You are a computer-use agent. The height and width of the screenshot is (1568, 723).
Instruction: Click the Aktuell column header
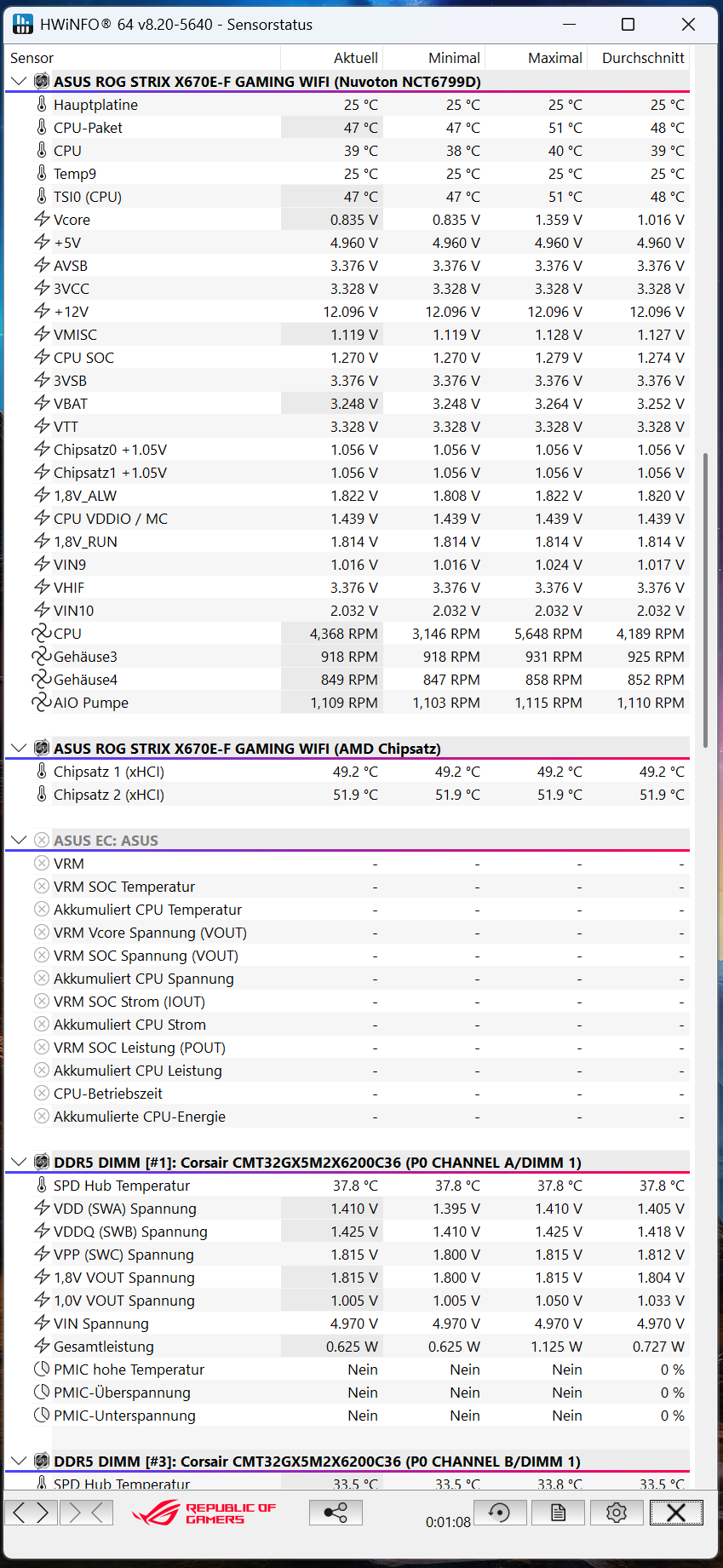[356, 58]
